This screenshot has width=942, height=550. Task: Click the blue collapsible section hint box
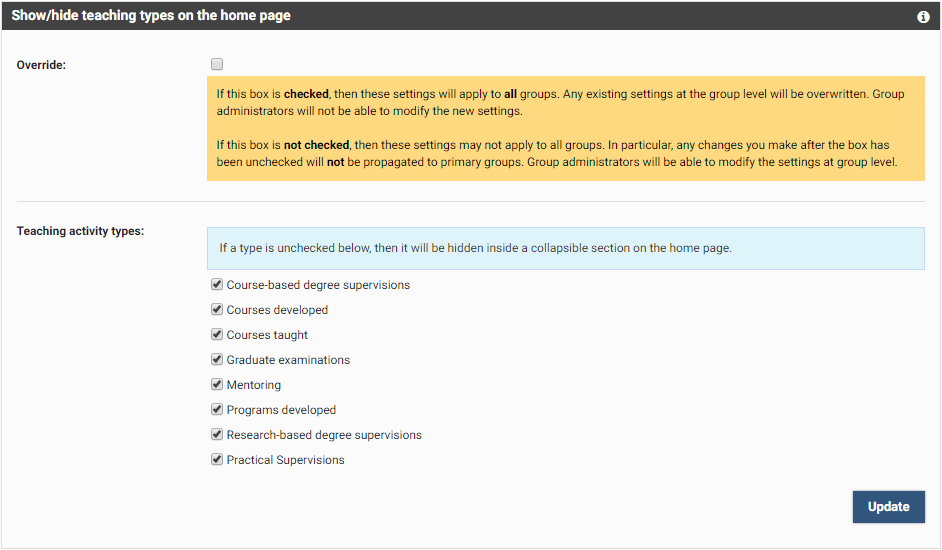565,248
